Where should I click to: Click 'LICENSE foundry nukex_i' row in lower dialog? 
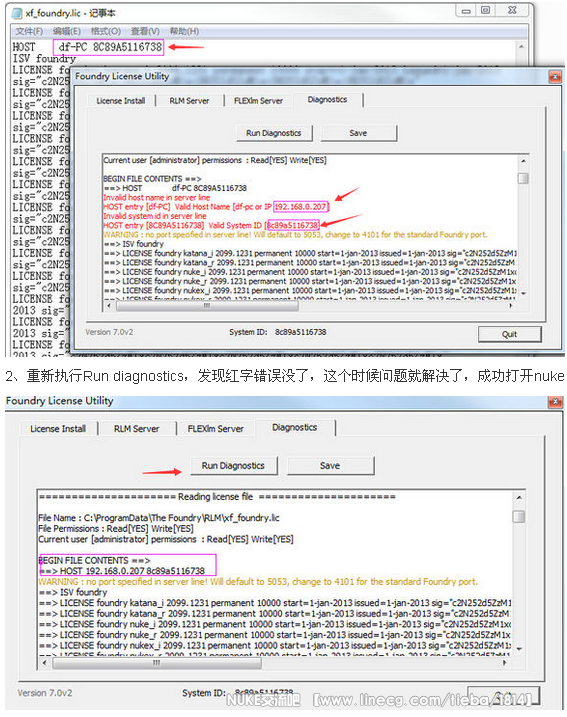(275, 646)
